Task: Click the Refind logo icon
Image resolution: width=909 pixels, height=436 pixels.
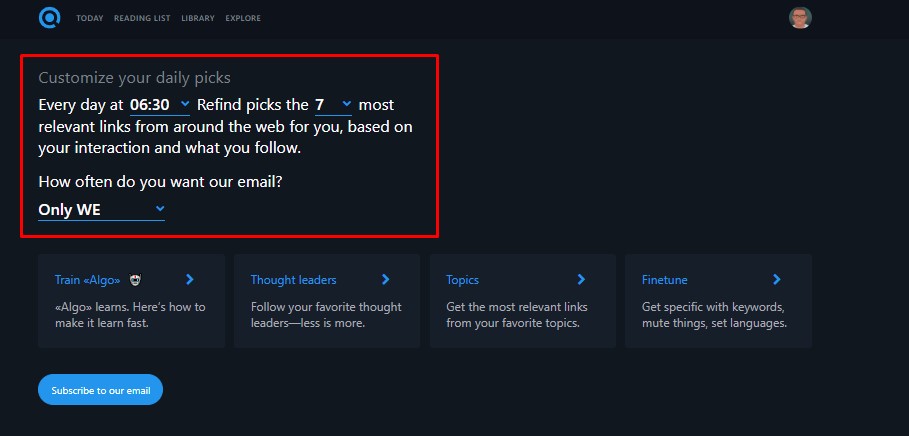Action: pyautogui.click(x=50, y=18)
